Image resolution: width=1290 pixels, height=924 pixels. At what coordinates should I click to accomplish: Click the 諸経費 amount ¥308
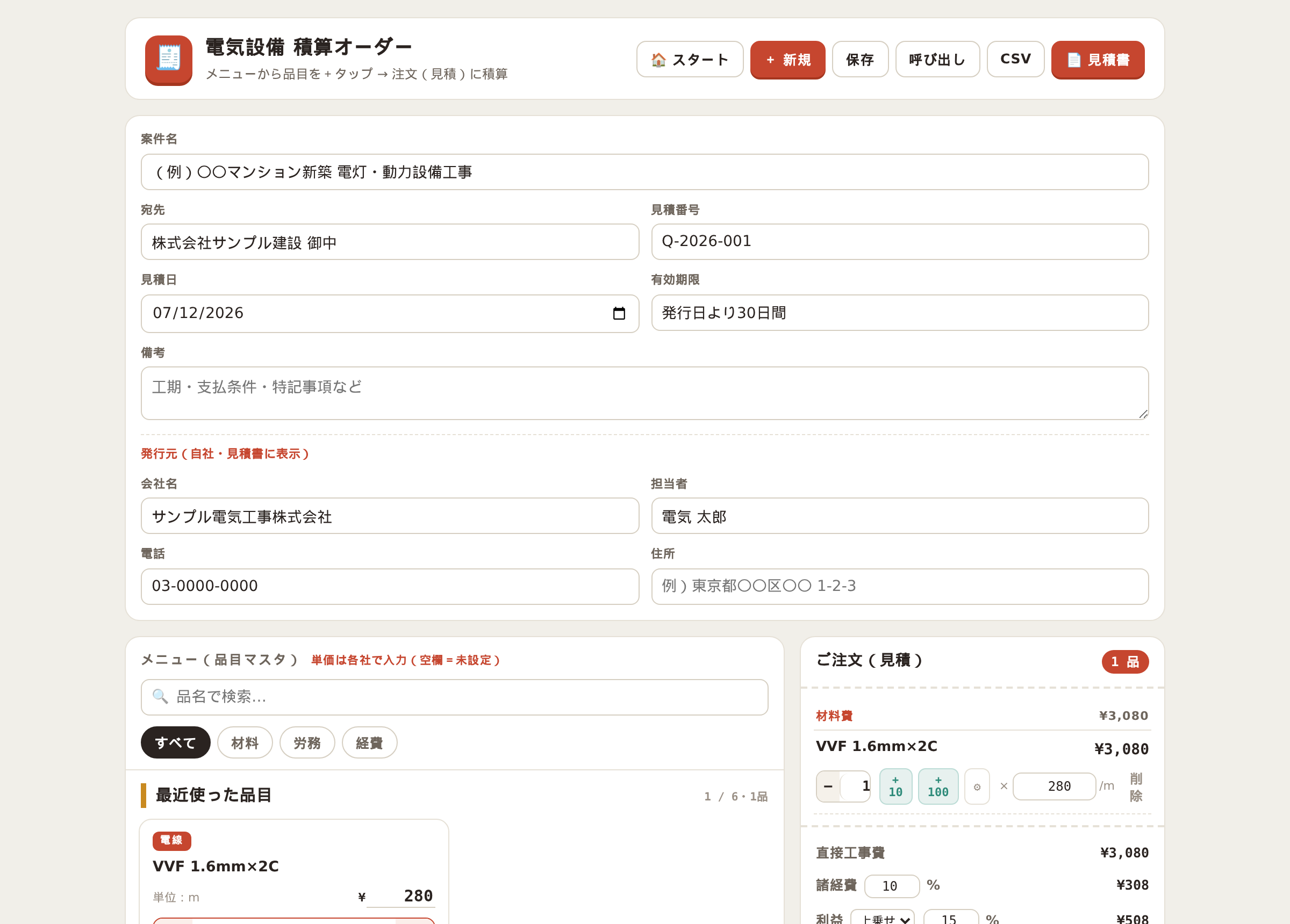pos(1132,885)
